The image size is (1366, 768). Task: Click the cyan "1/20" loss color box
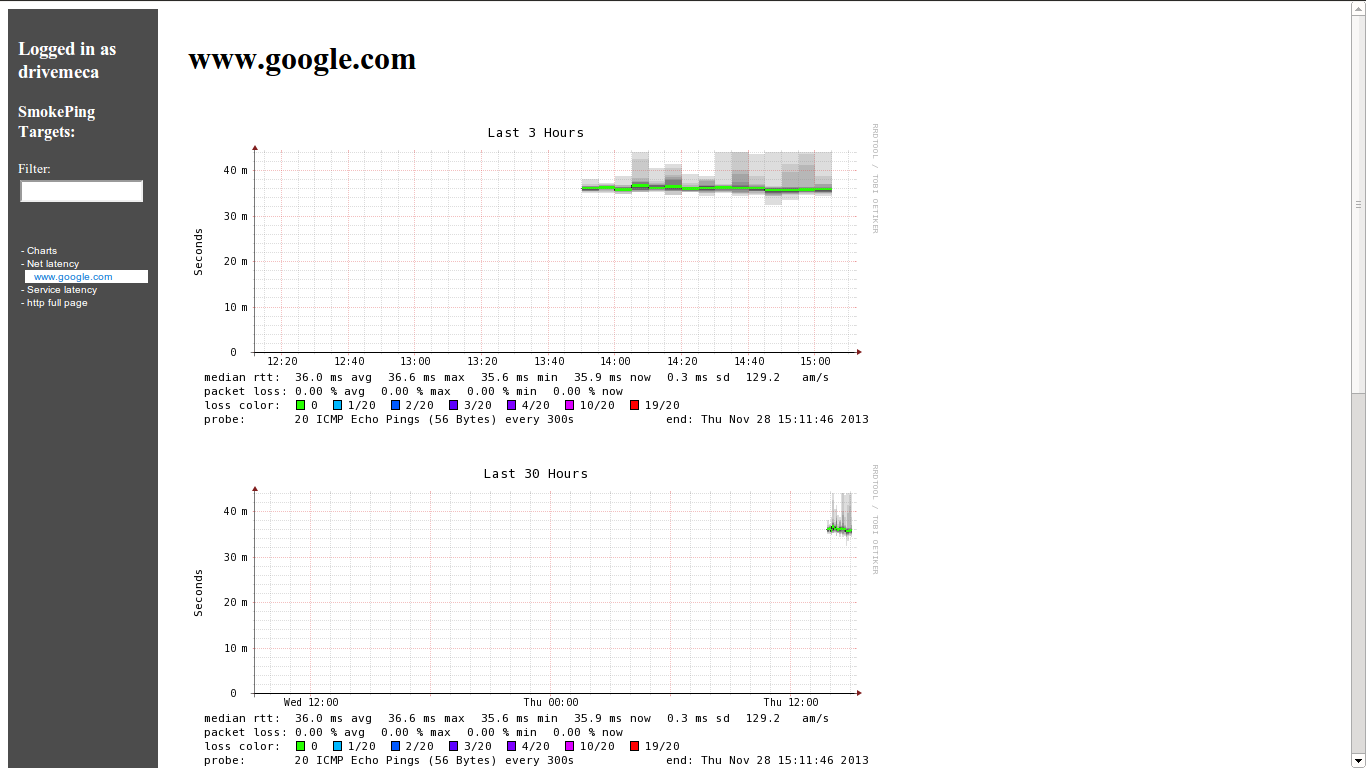pos(337,405)
